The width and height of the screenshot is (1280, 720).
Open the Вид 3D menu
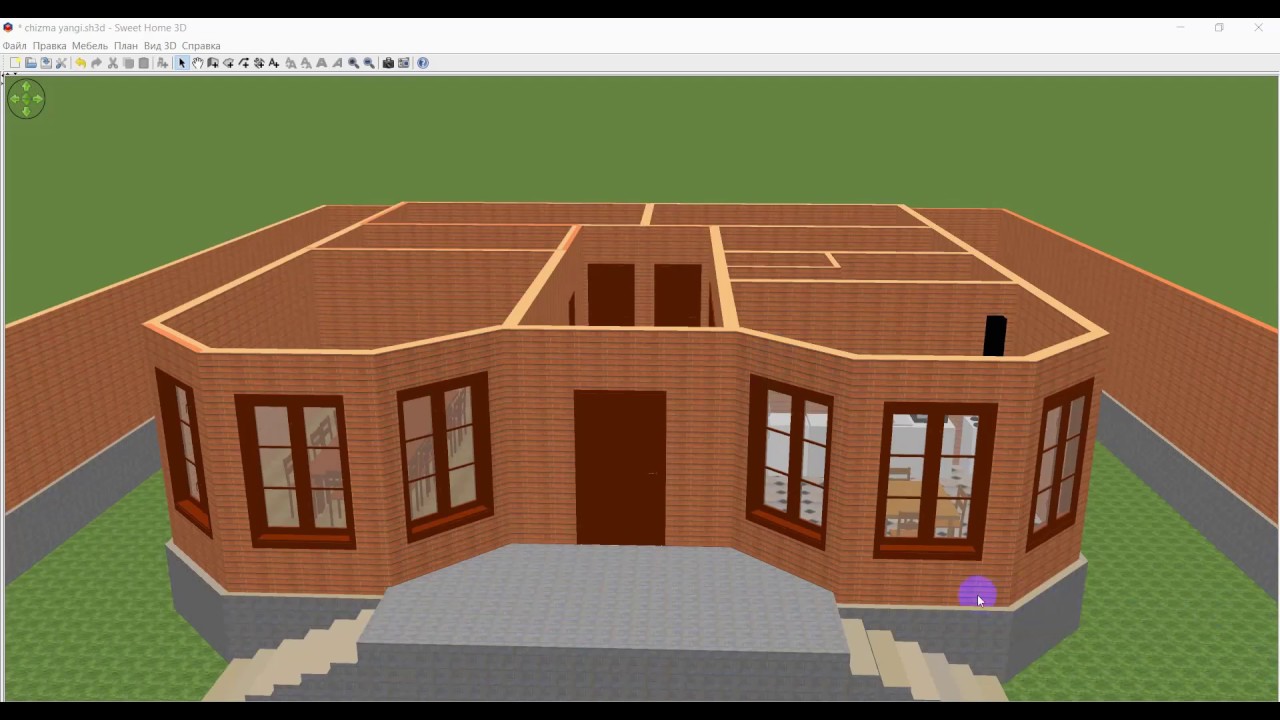pos(160,46)
